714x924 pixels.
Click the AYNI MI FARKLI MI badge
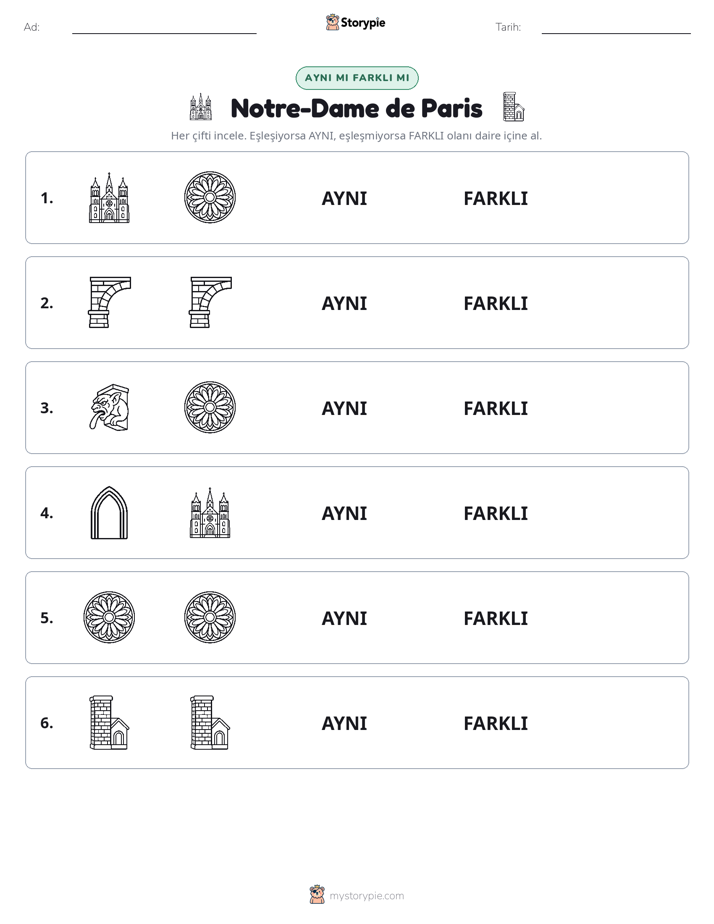(x=357, y=78)
